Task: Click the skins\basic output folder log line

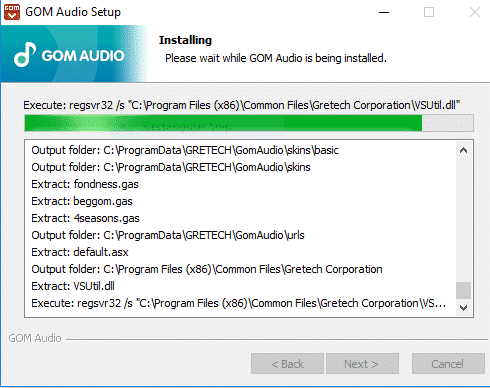Action: click(185, 150)
